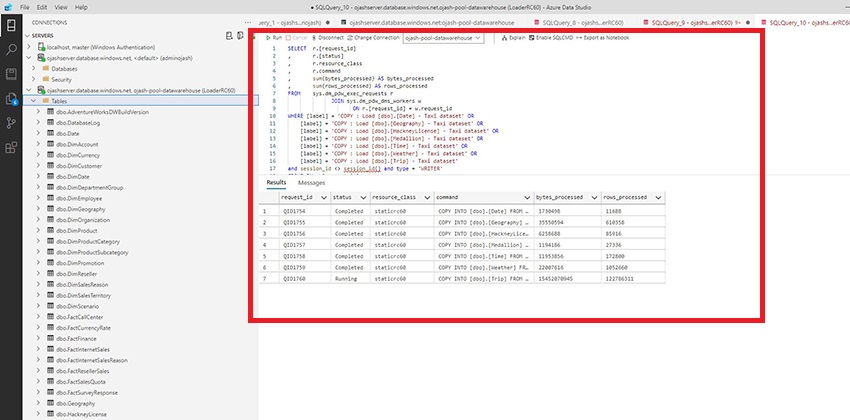The image size is (850, 420).
Task: Click Disconnect in the query toolbar
Action: coord(327,38)
